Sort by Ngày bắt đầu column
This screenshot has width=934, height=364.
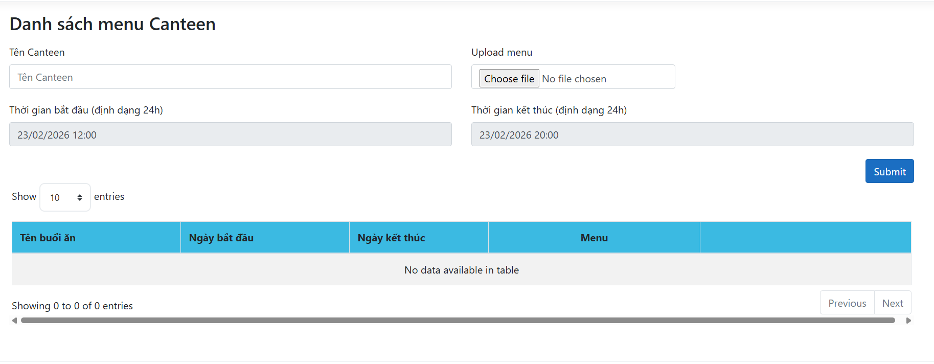(265, 238)
